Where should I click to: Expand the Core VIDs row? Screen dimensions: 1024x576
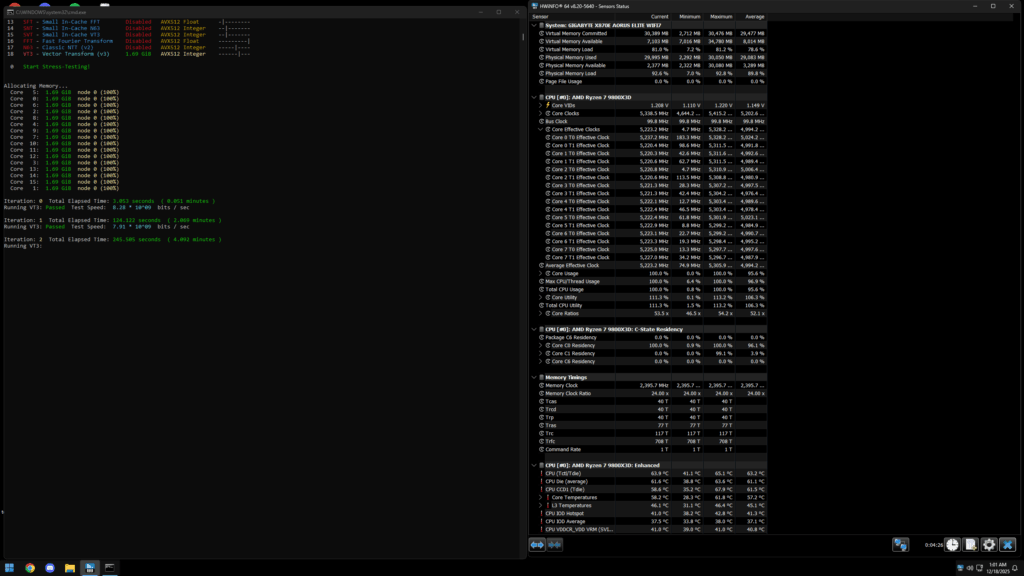[541, 105]
